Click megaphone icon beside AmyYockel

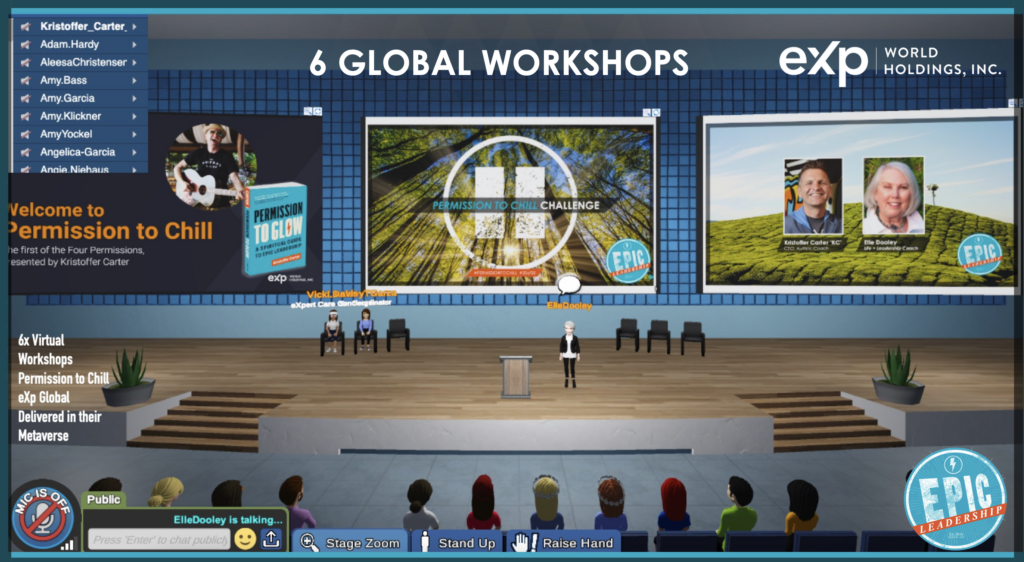(25, 134)
